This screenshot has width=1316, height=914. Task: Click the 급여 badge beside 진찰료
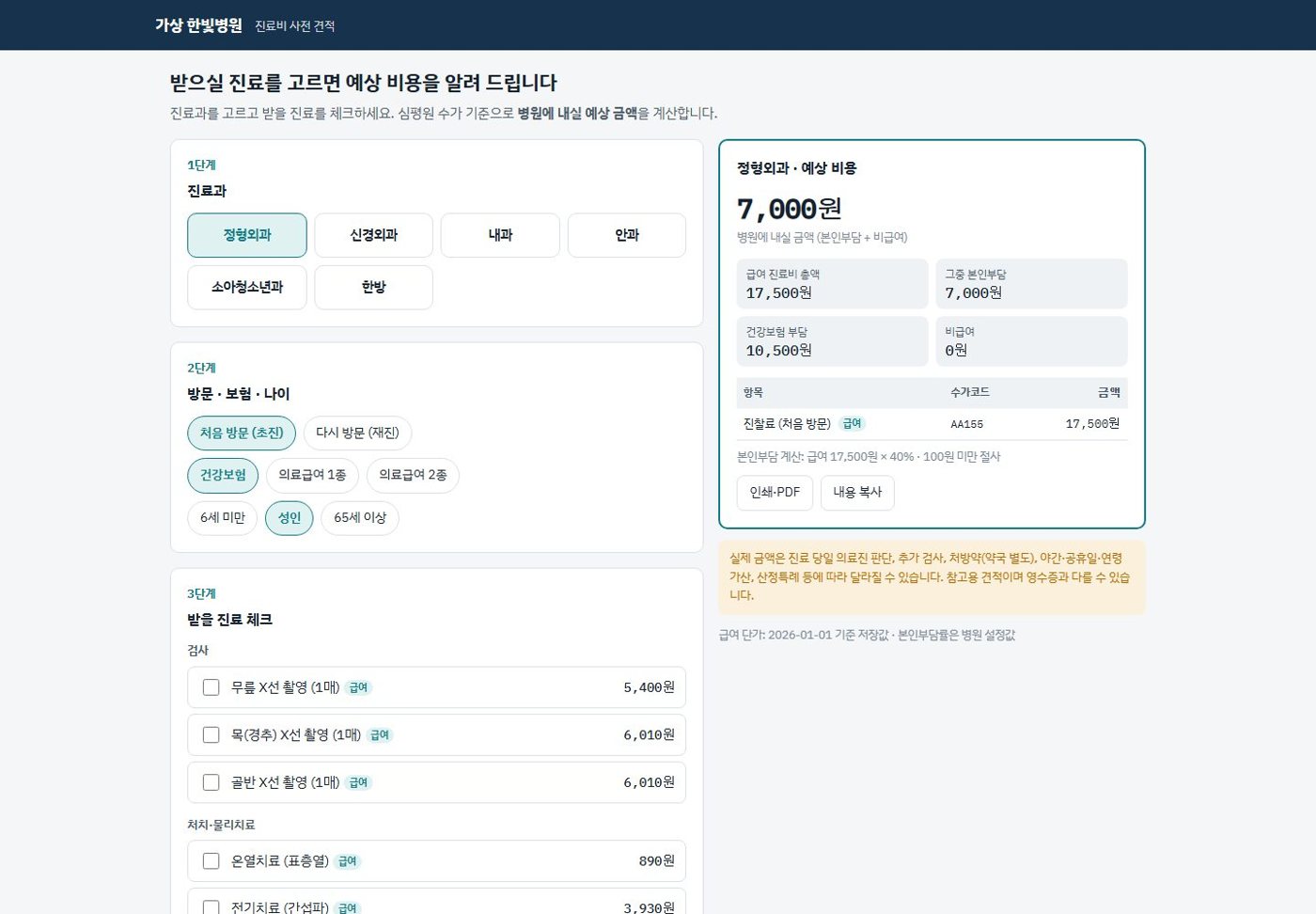tap(853, 424)
